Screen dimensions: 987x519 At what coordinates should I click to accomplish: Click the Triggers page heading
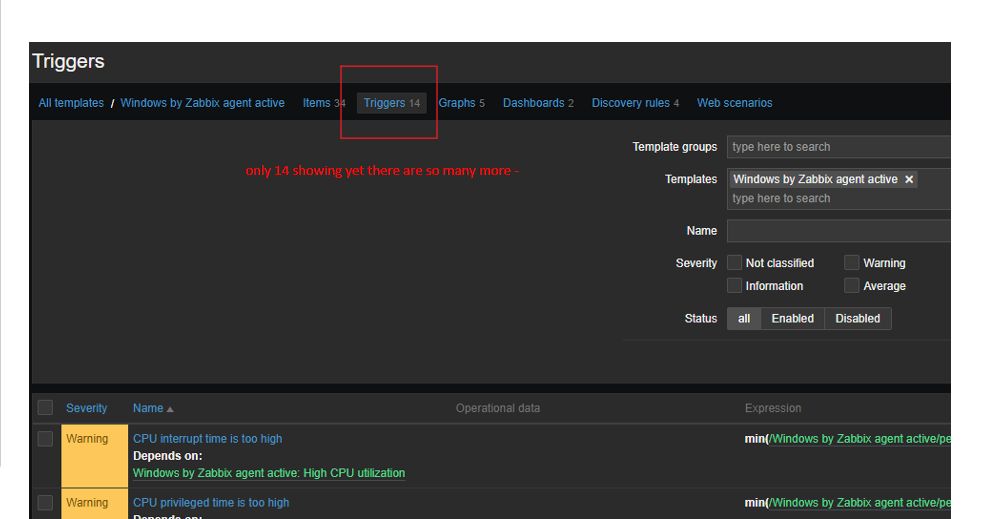[x=68, y=61]
